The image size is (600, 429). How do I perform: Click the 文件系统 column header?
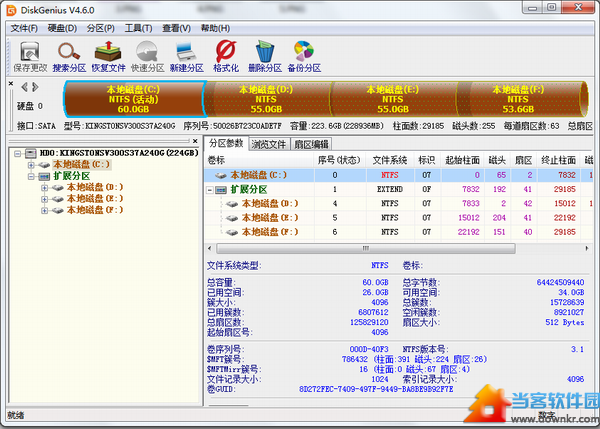point(389,159)
